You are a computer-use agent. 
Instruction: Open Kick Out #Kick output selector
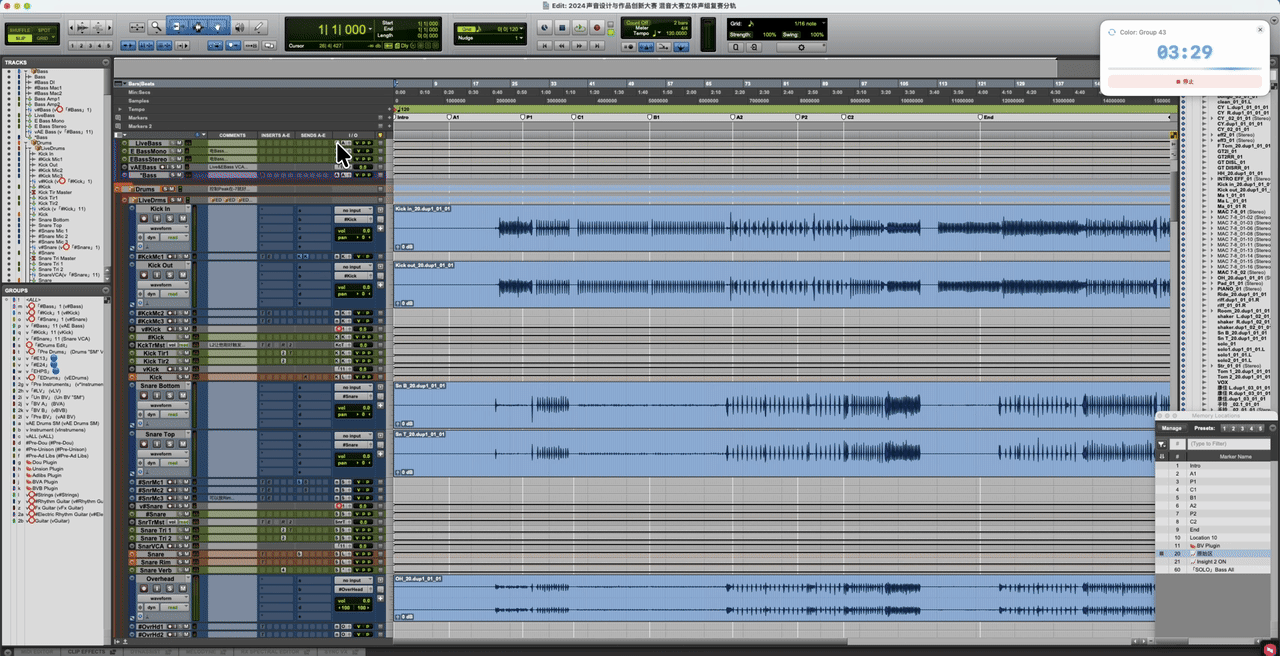tap(353, 275)
